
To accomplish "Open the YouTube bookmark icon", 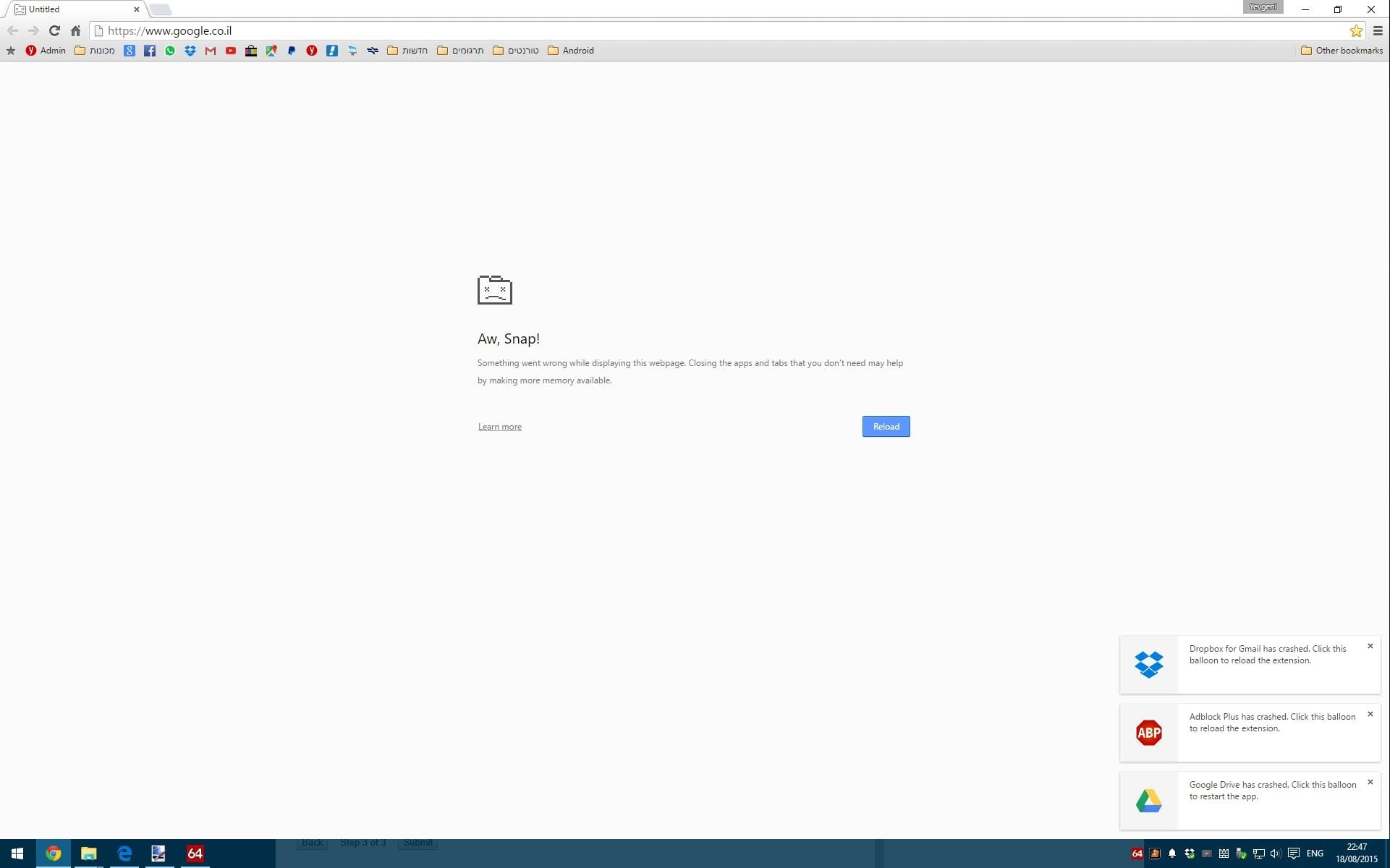I will [231, 51].
